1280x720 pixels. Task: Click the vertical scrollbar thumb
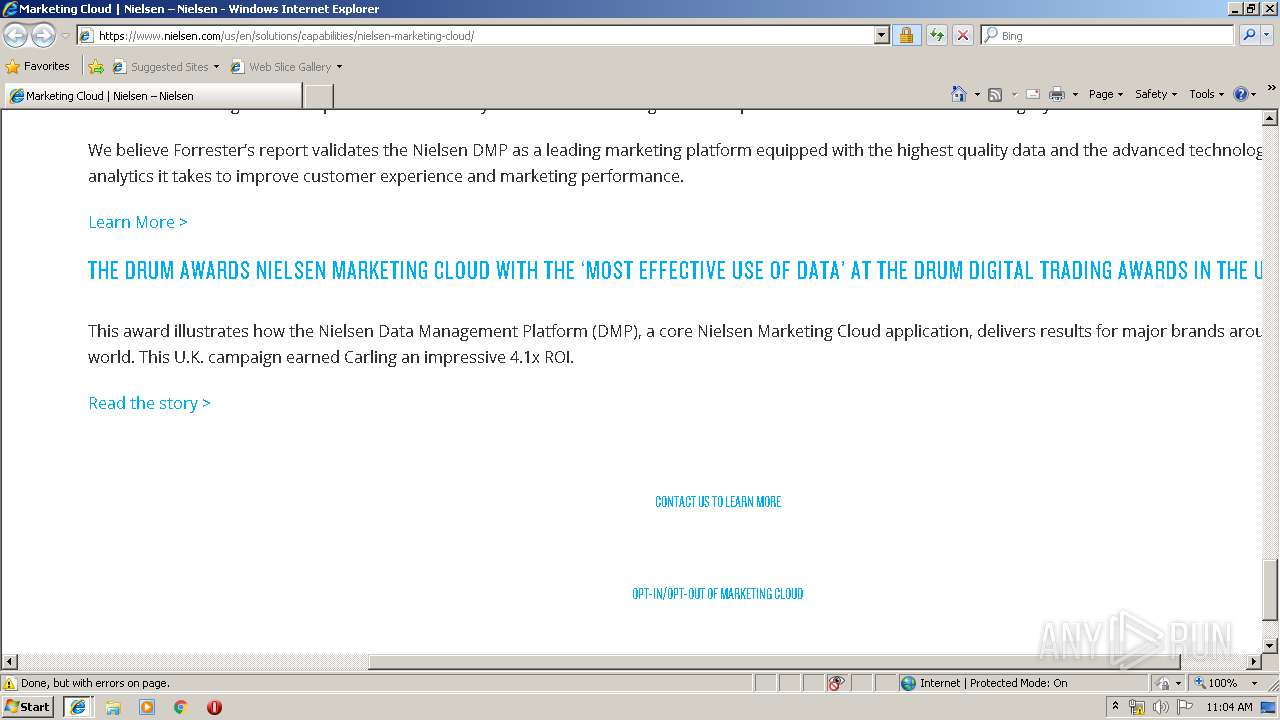click(1271, 590)
